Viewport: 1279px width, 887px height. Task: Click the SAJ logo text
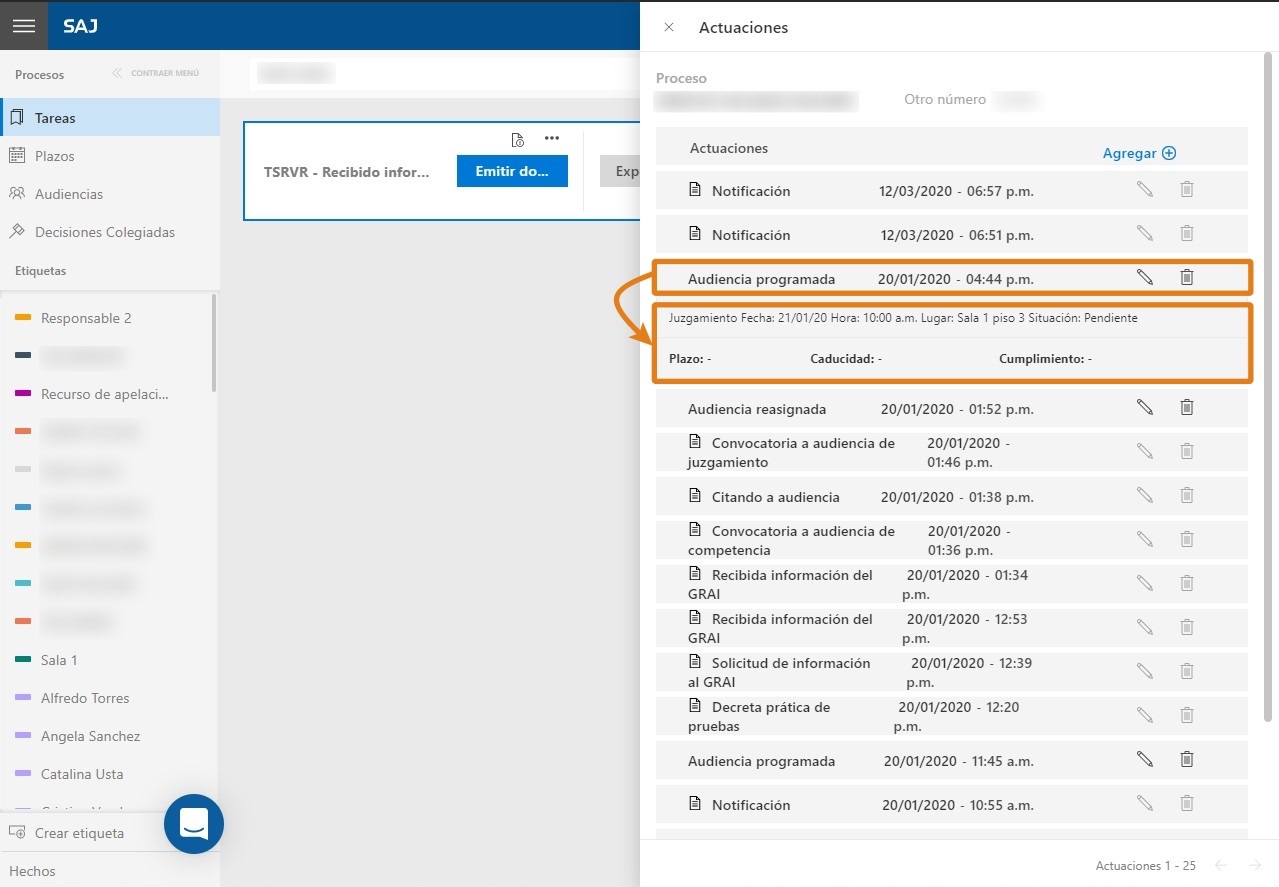pos(80,27)
